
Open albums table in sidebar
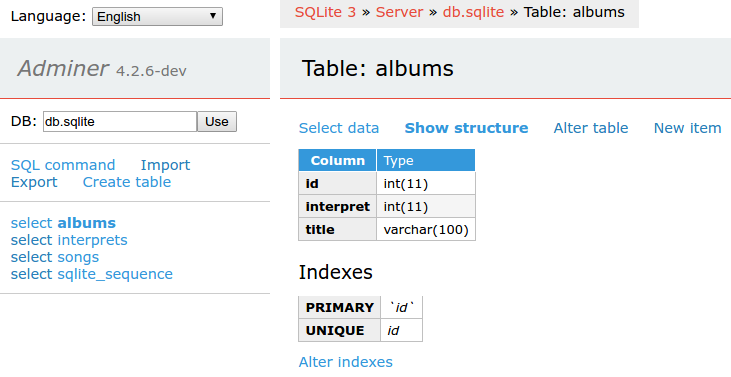[x=86, y=223]
